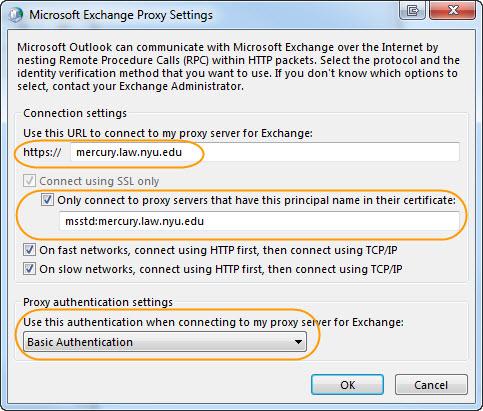The width and height of the screenshot is (483, 411).
Task: Click into the msstd:mercury.law.nyu.edu principal name field
Action: coord(259,221)
